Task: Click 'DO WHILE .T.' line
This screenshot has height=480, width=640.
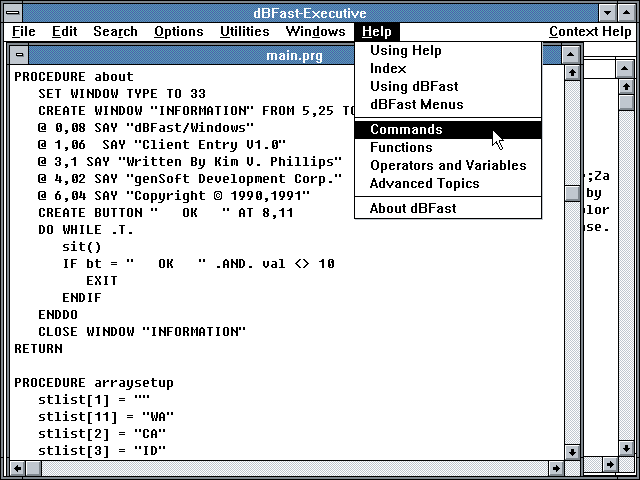Action: click(86, 230)
